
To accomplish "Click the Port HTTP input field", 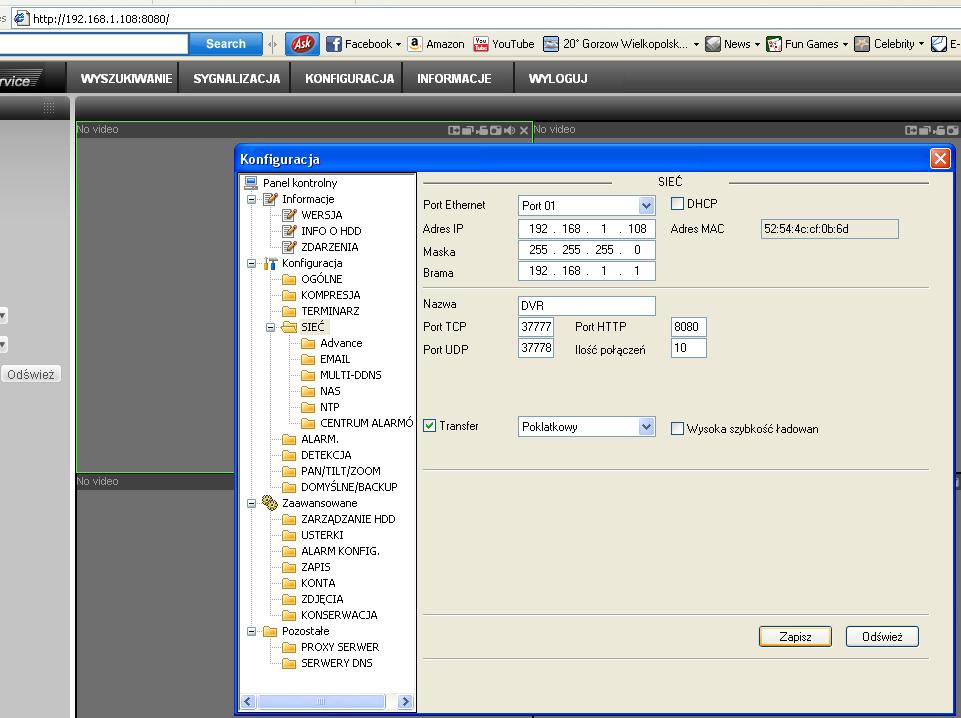I will pyautogui.click(x=689, y=327).
